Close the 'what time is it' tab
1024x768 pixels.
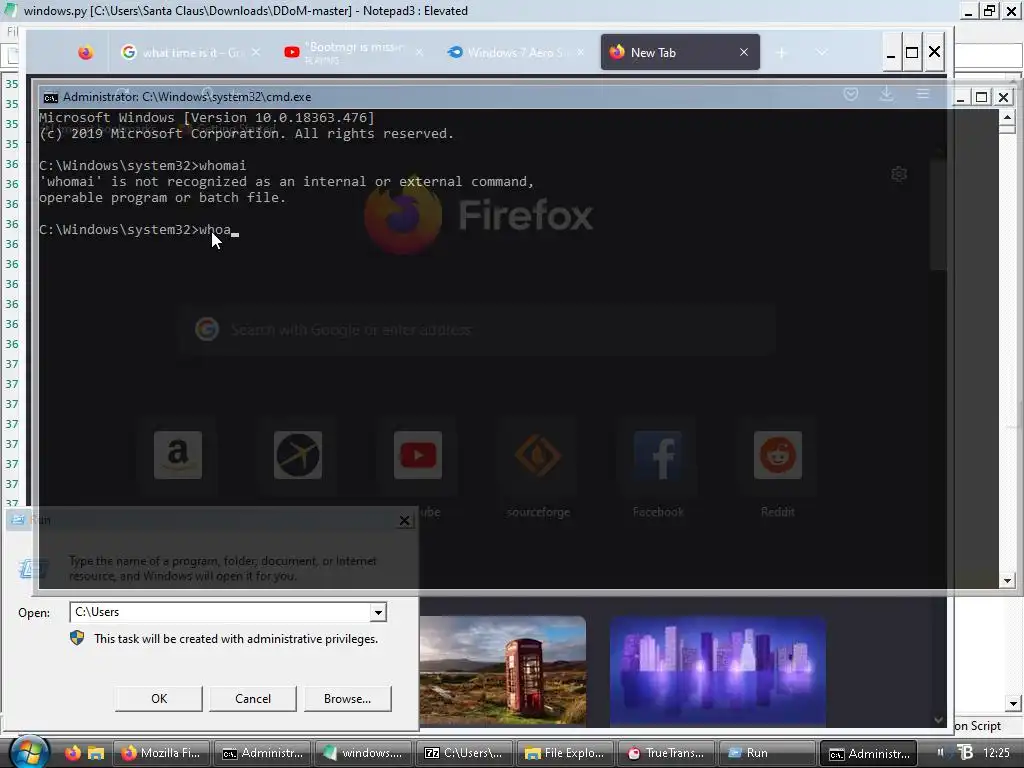pyautogui.click(x=256, y=52)
